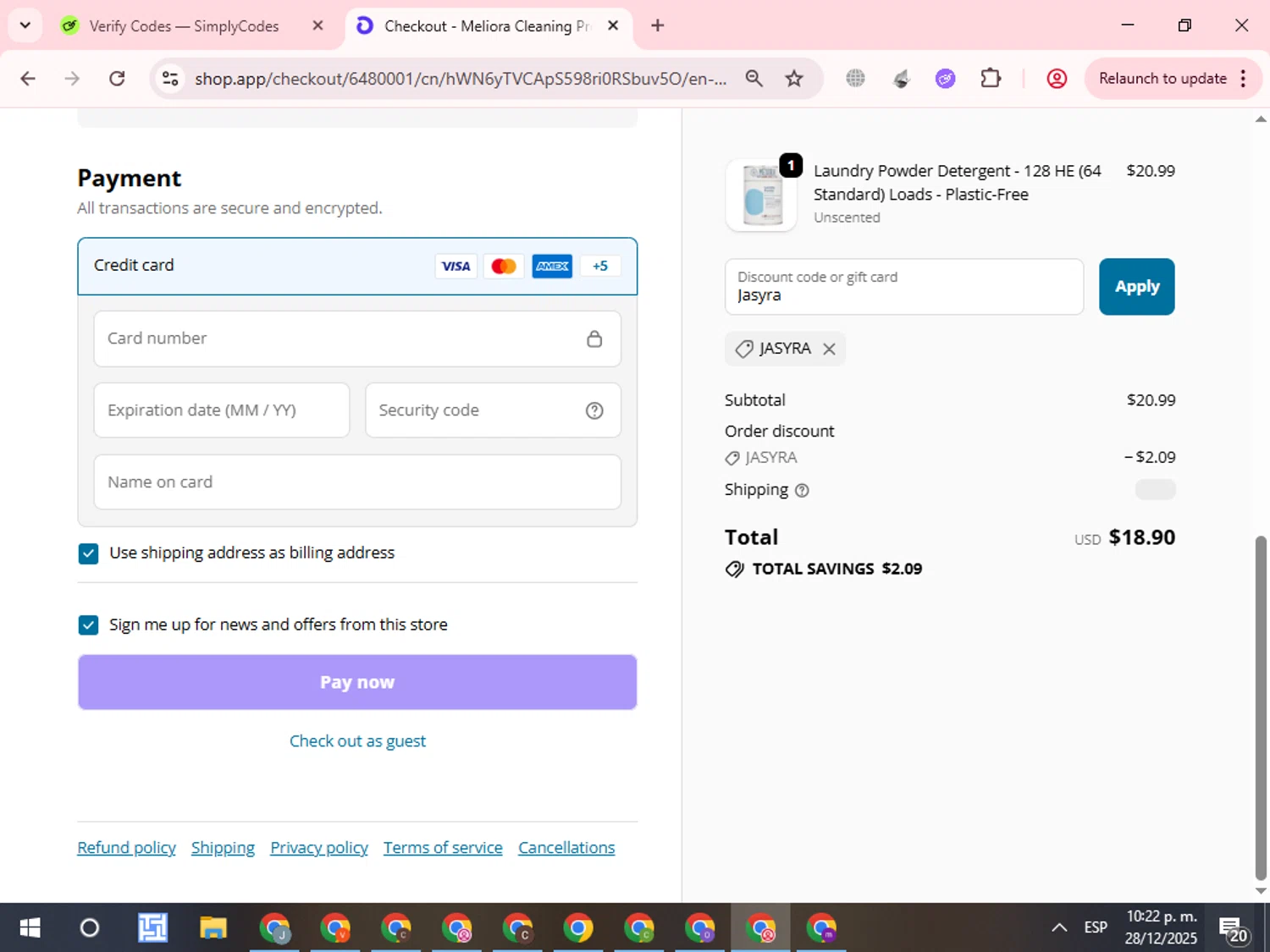Reload the checkout page
Viewport: 1270px width, 952px height.
[x=117, y=79]
